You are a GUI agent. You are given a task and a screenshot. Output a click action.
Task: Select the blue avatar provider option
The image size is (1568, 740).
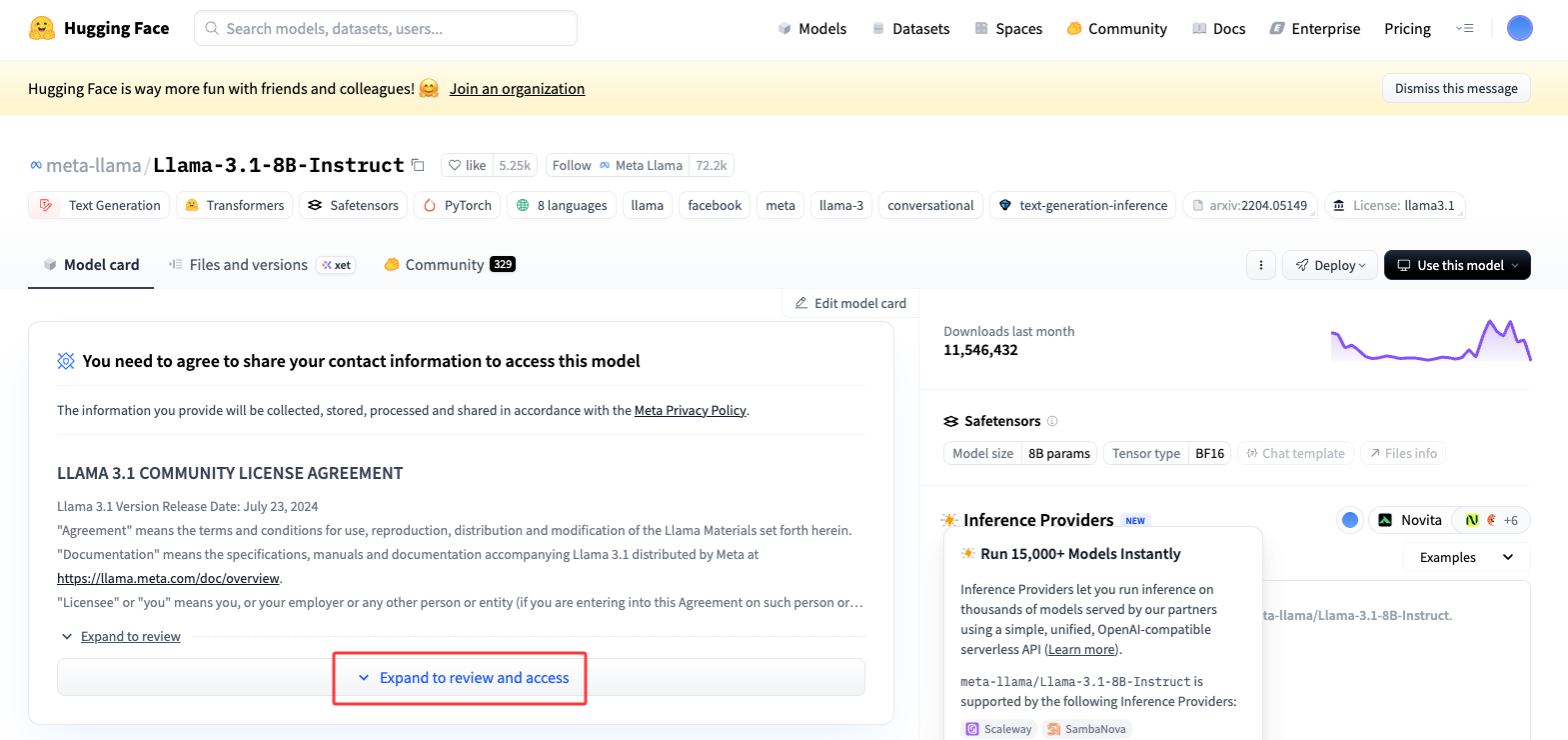tap(1350, 520)
